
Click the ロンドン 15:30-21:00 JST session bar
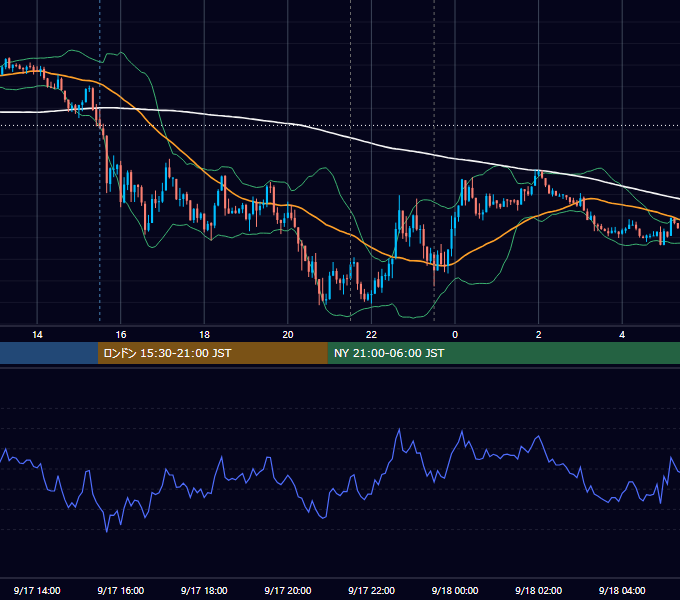tap(212, 353)
